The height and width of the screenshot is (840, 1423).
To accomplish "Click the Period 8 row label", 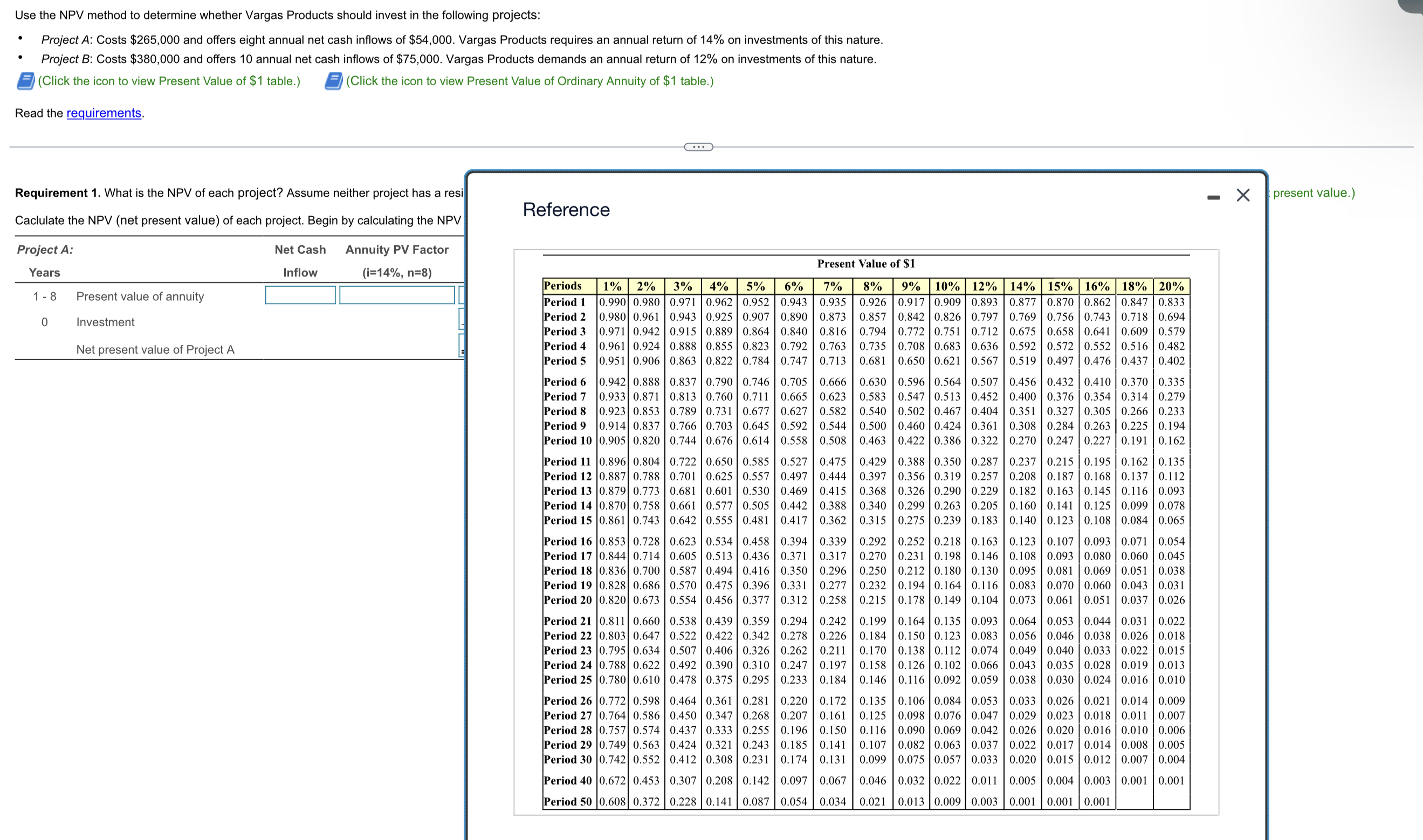I will click(x=565, y=411).
